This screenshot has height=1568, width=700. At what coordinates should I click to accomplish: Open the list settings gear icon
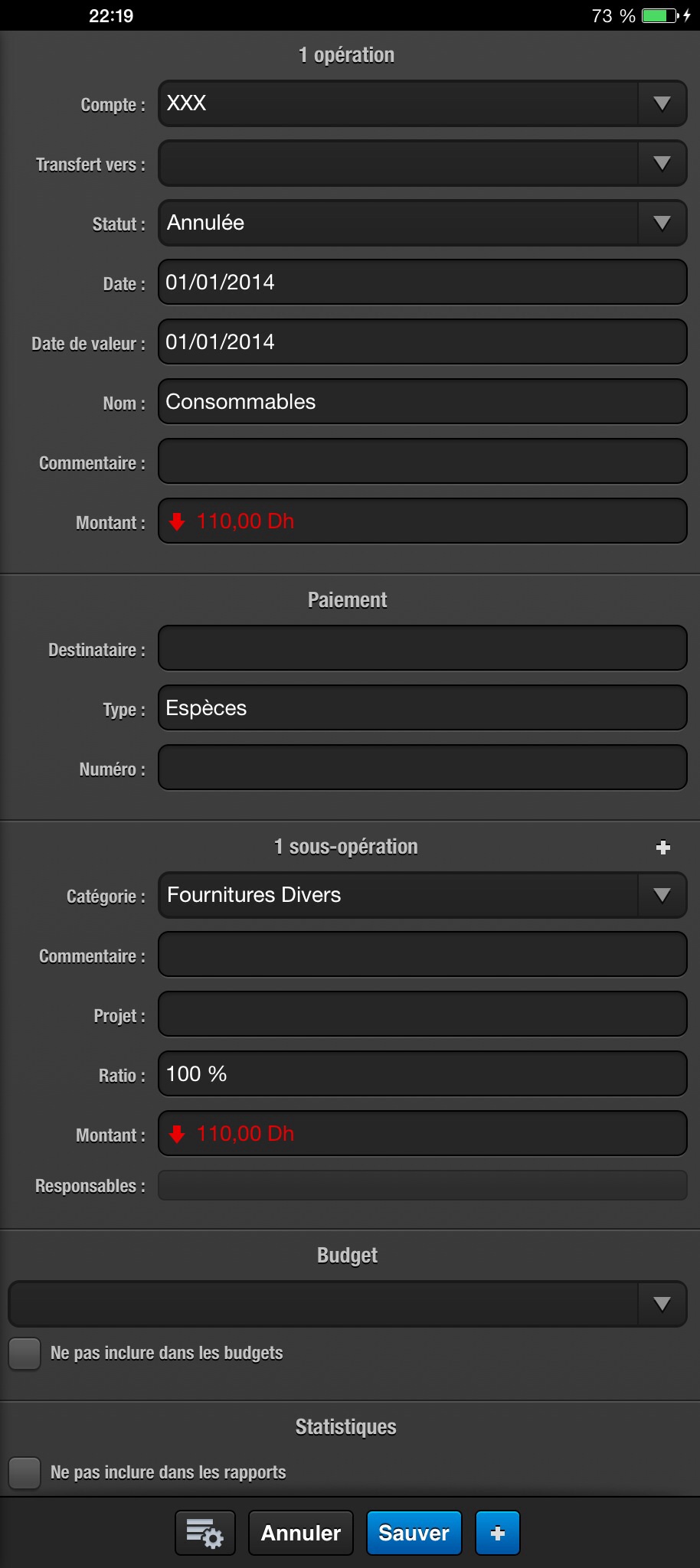205,1533
